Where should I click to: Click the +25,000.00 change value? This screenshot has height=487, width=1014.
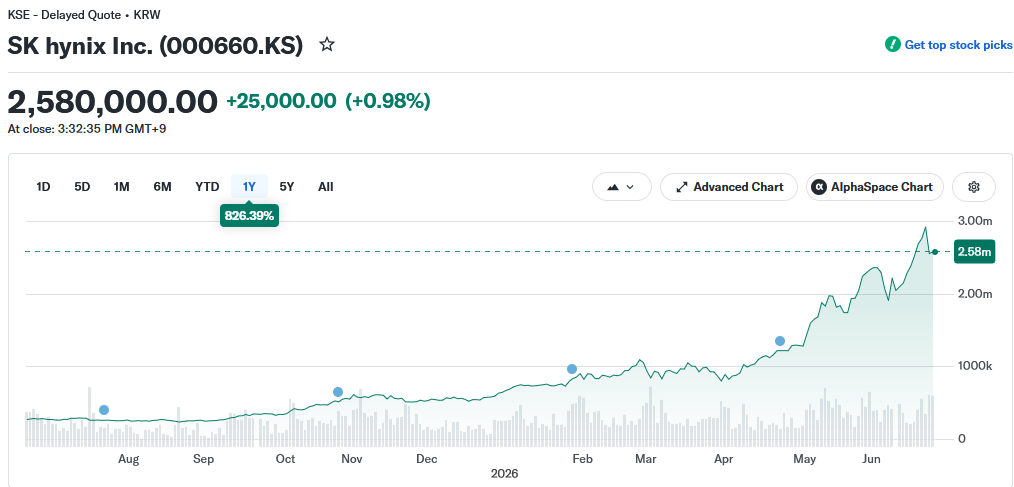click(281, 102)
